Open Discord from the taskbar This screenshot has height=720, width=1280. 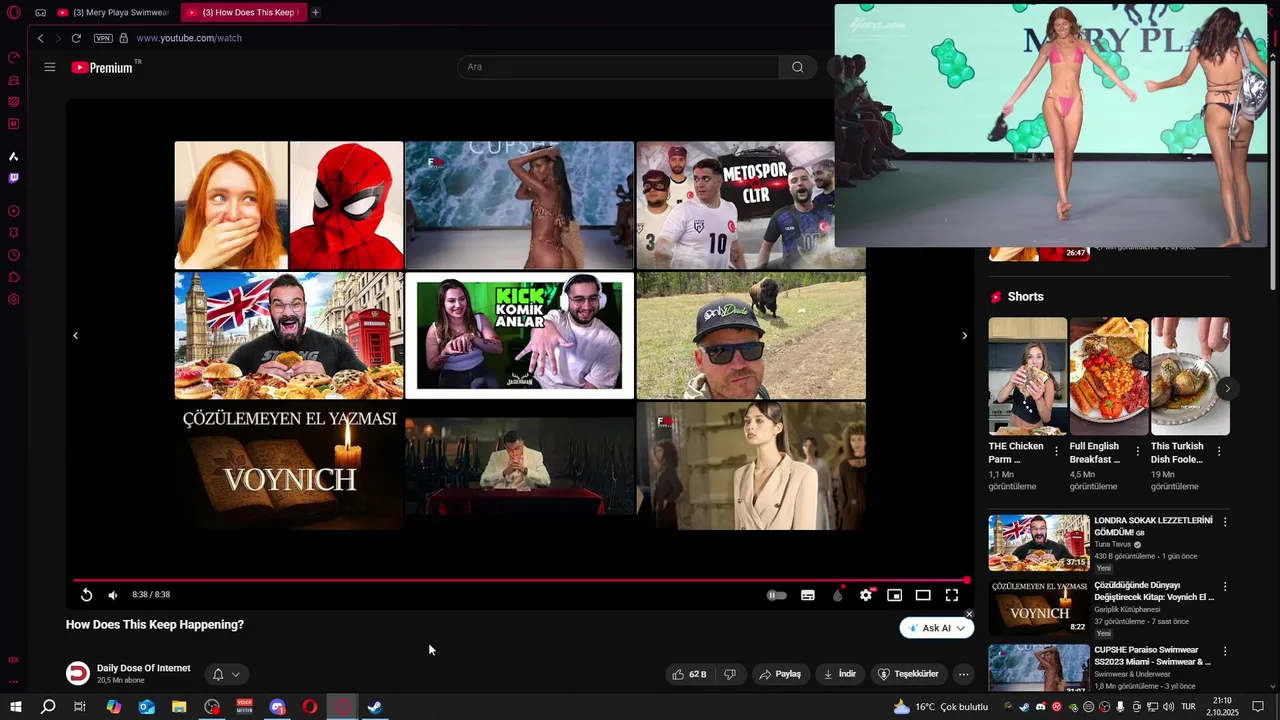[277, 707]
